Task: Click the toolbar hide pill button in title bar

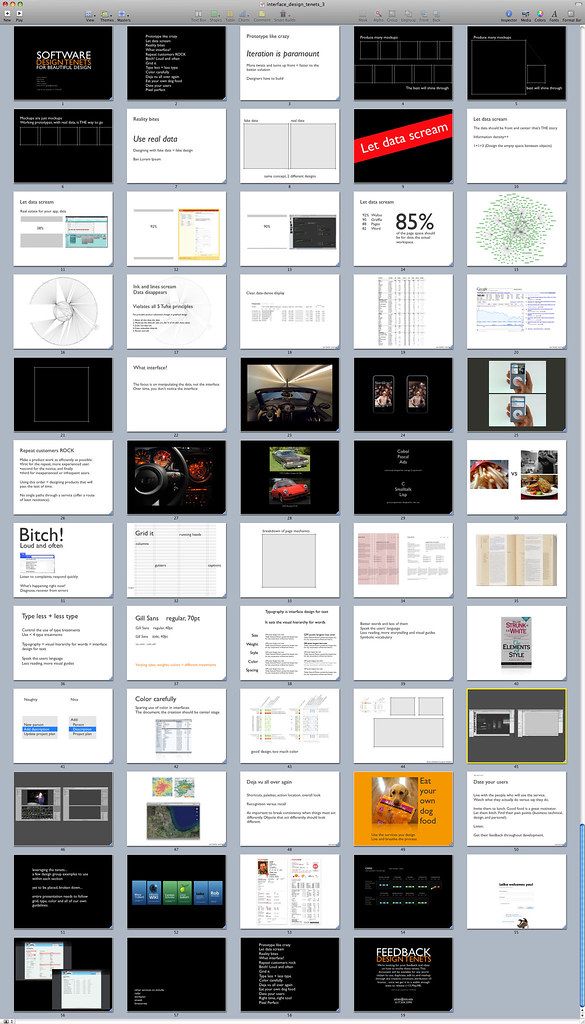Action: (577, 3)
